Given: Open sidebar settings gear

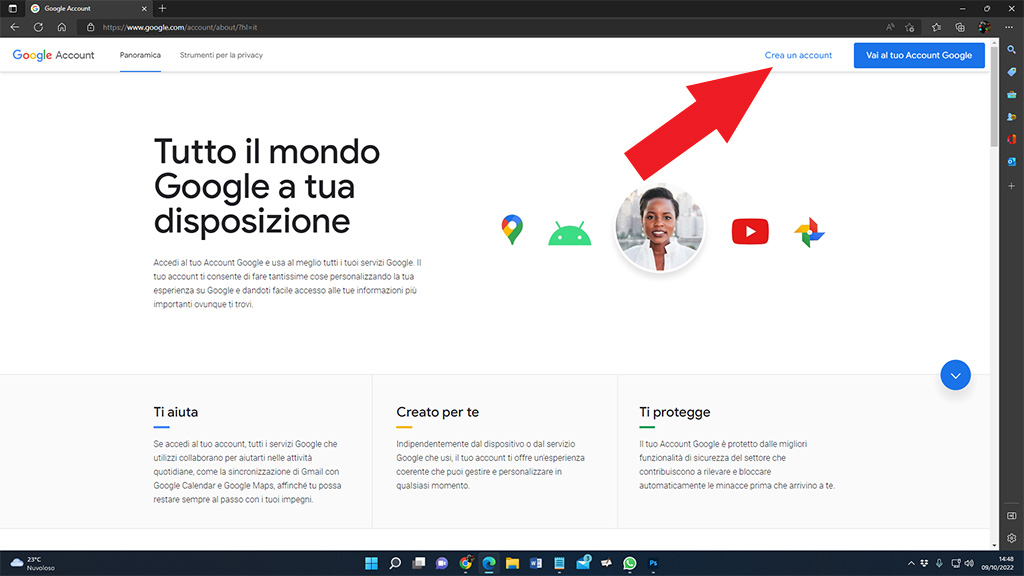Looking at the screenshot, I should (x=1012, y=538).
